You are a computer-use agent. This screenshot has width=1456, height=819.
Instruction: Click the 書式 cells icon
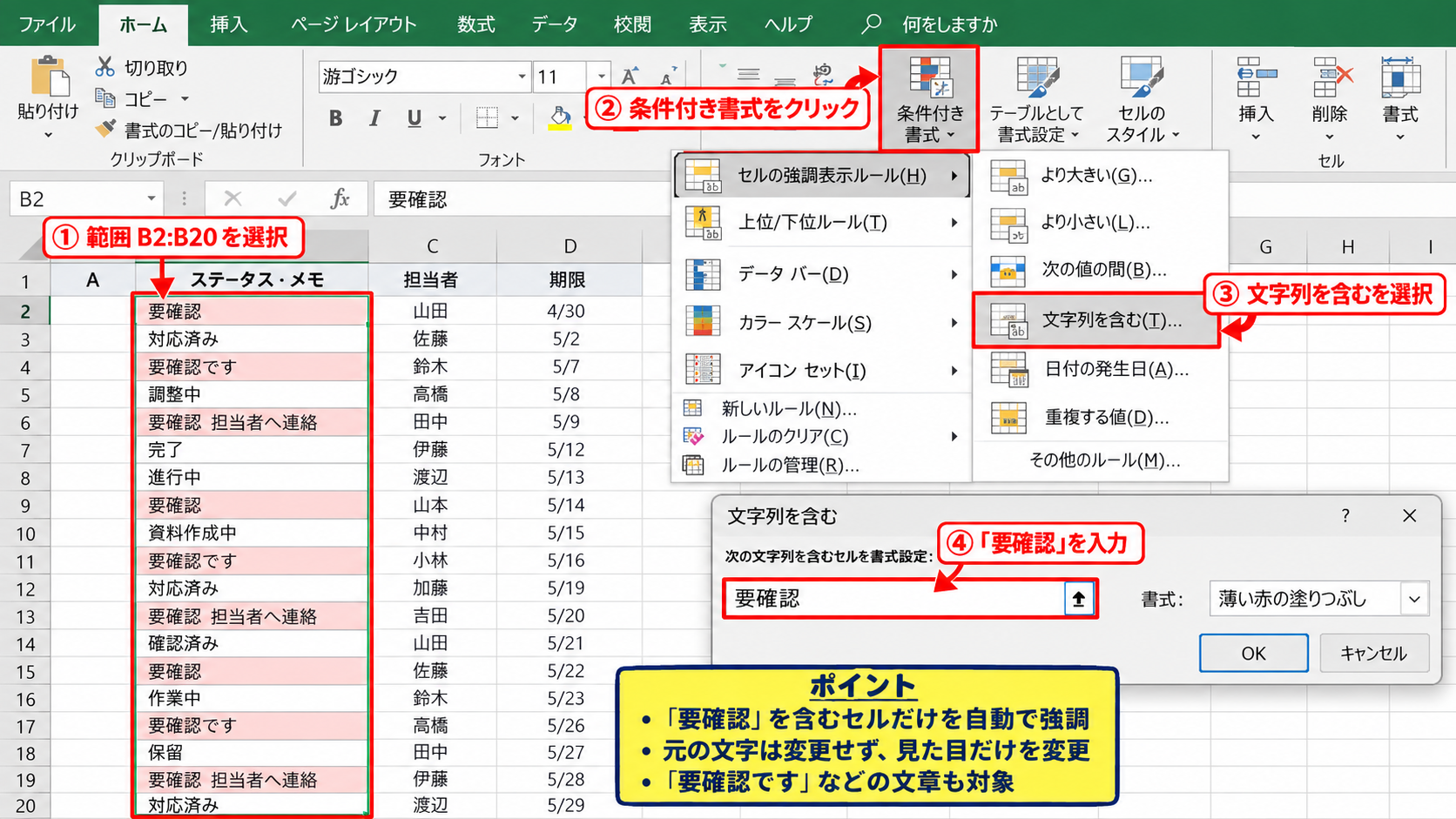pos(1400,77)
